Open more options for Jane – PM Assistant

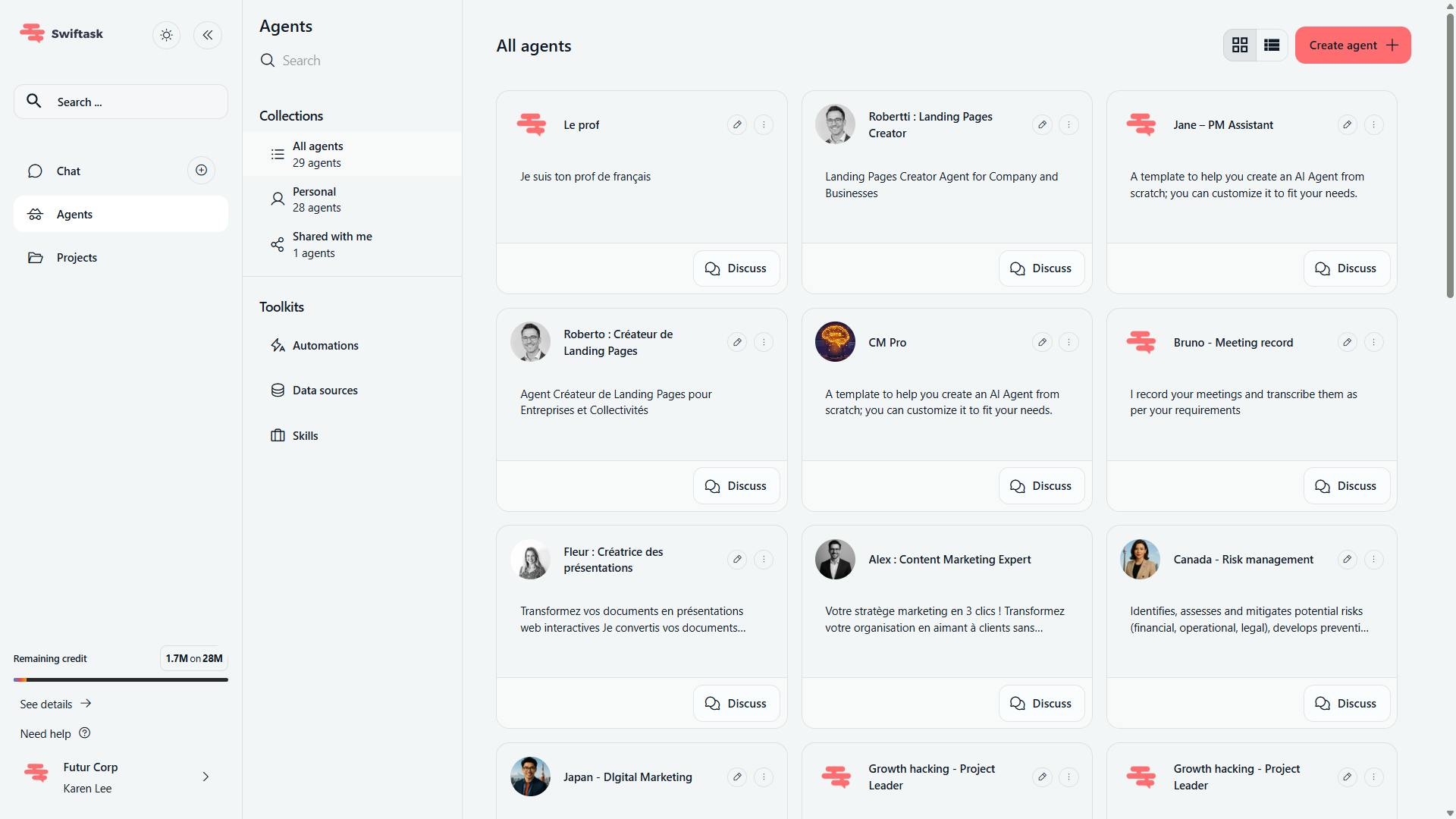(x=1373, y=125)
